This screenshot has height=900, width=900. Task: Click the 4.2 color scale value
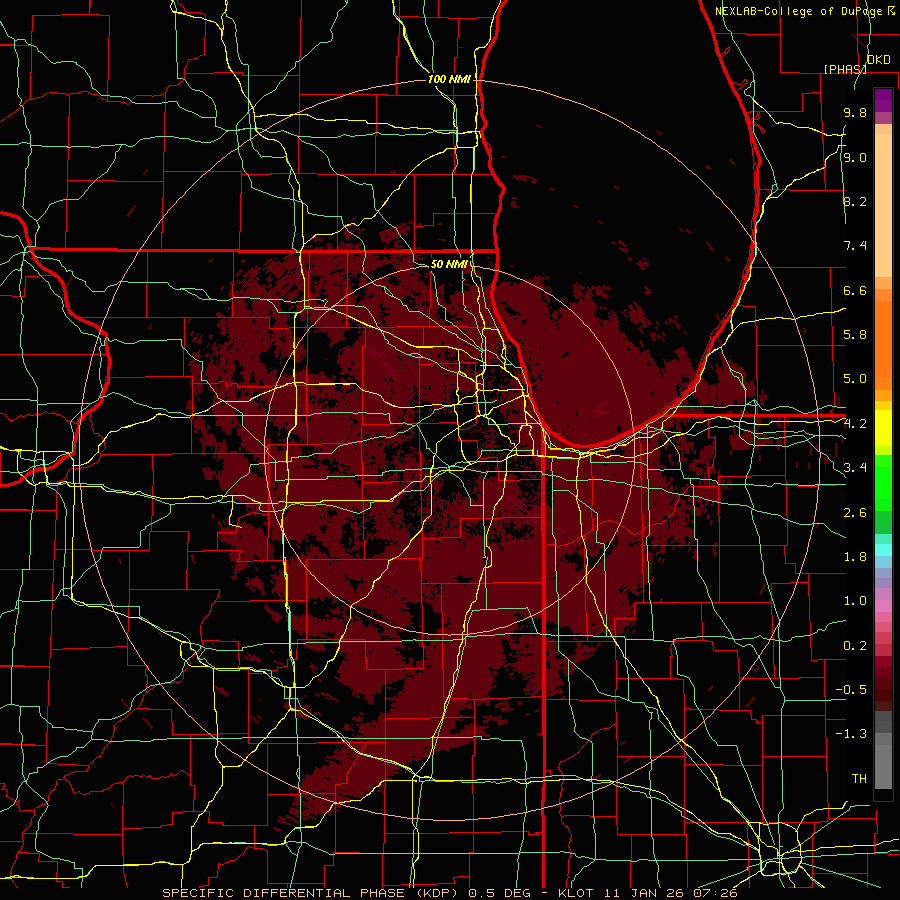[855, 424]
